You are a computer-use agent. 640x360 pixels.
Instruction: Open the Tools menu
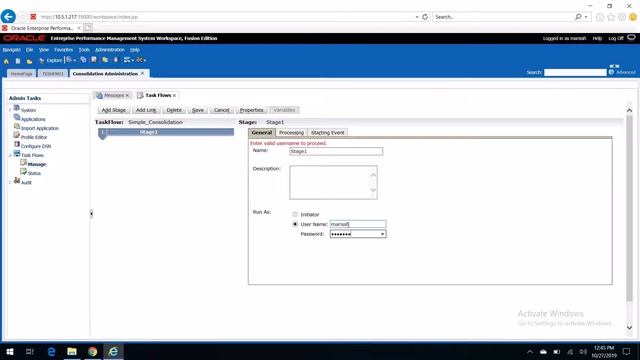[84, 50]
